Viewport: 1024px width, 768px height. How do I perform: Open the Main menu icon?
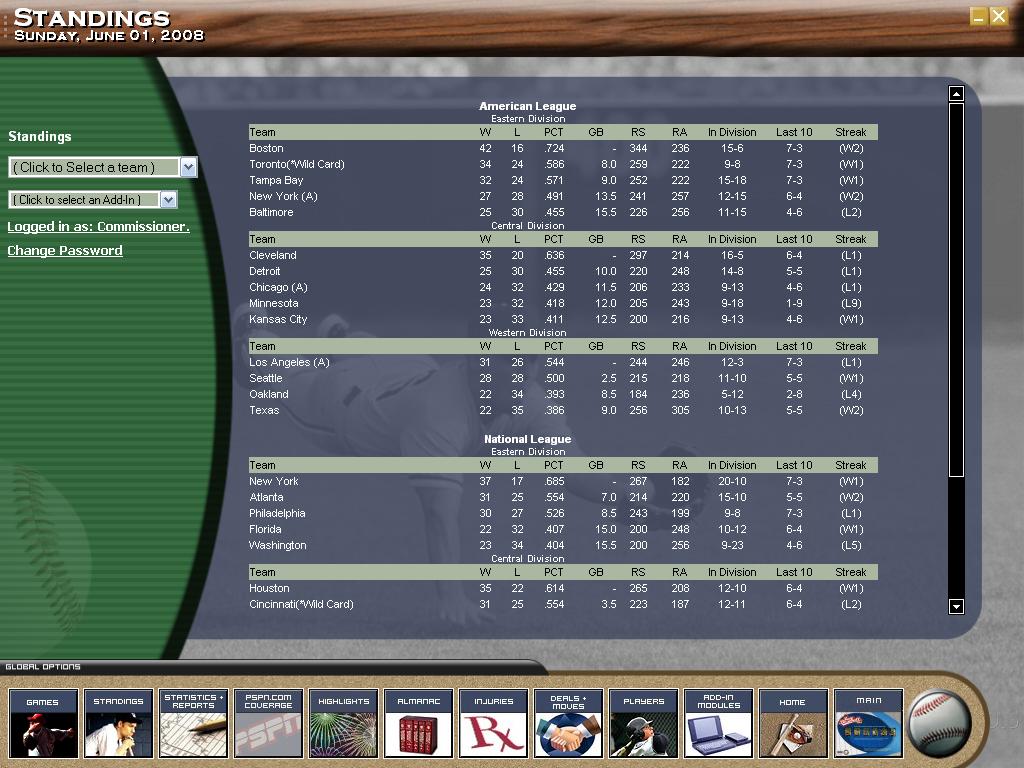pyautogui.click(x=869, y=723)
